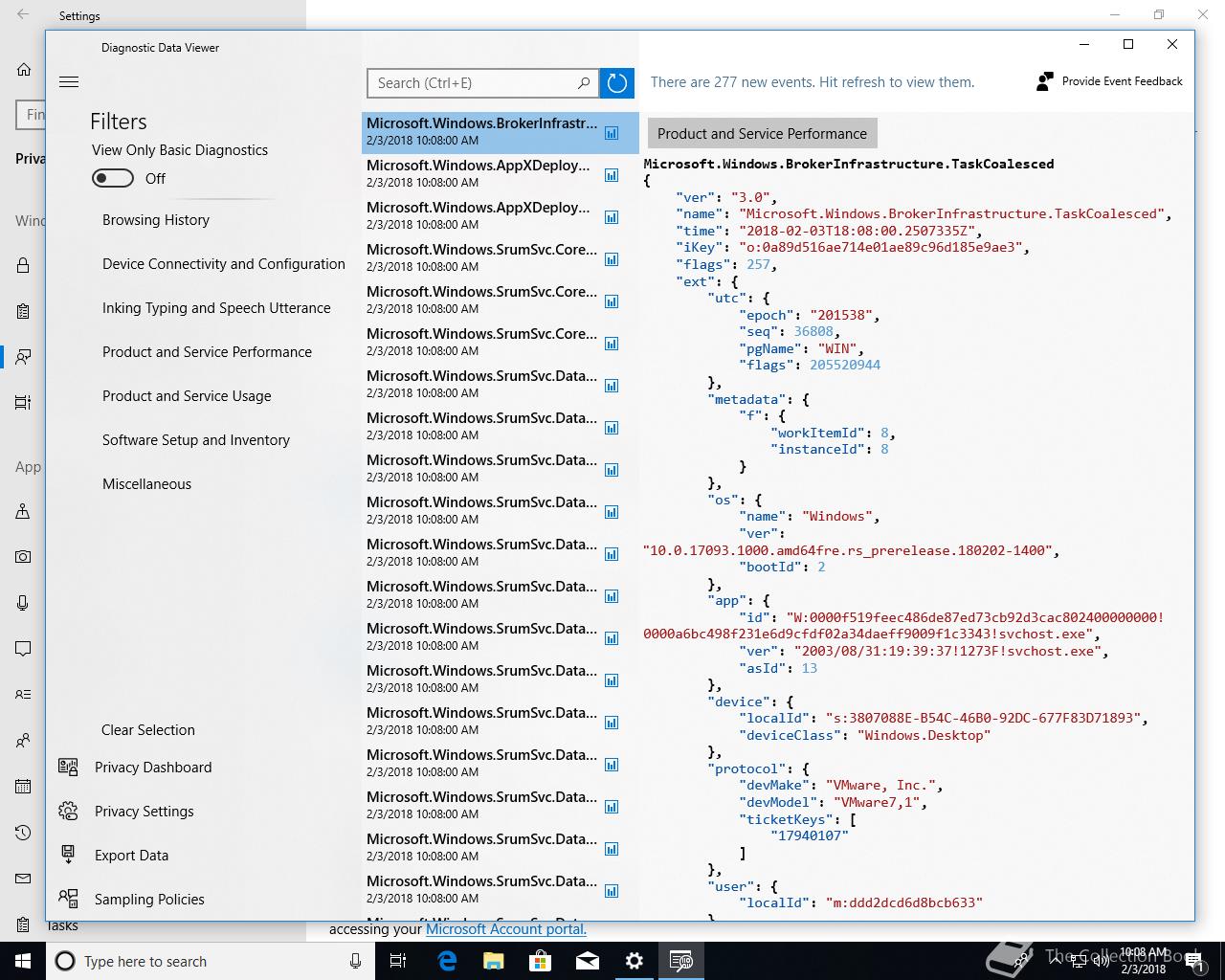Open File Explorer from taskbar

(494, 961)
